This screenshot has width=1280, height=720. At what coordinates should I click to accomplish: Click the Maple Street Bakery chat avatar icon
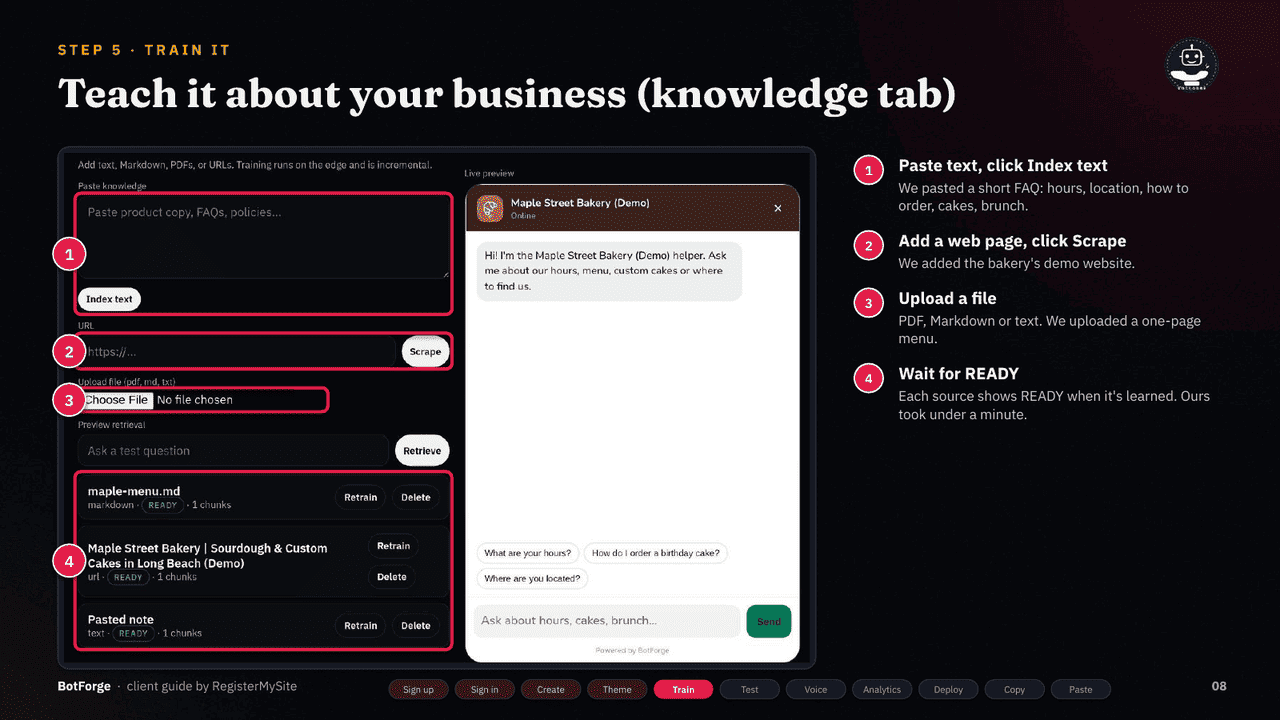coord(490,208)
